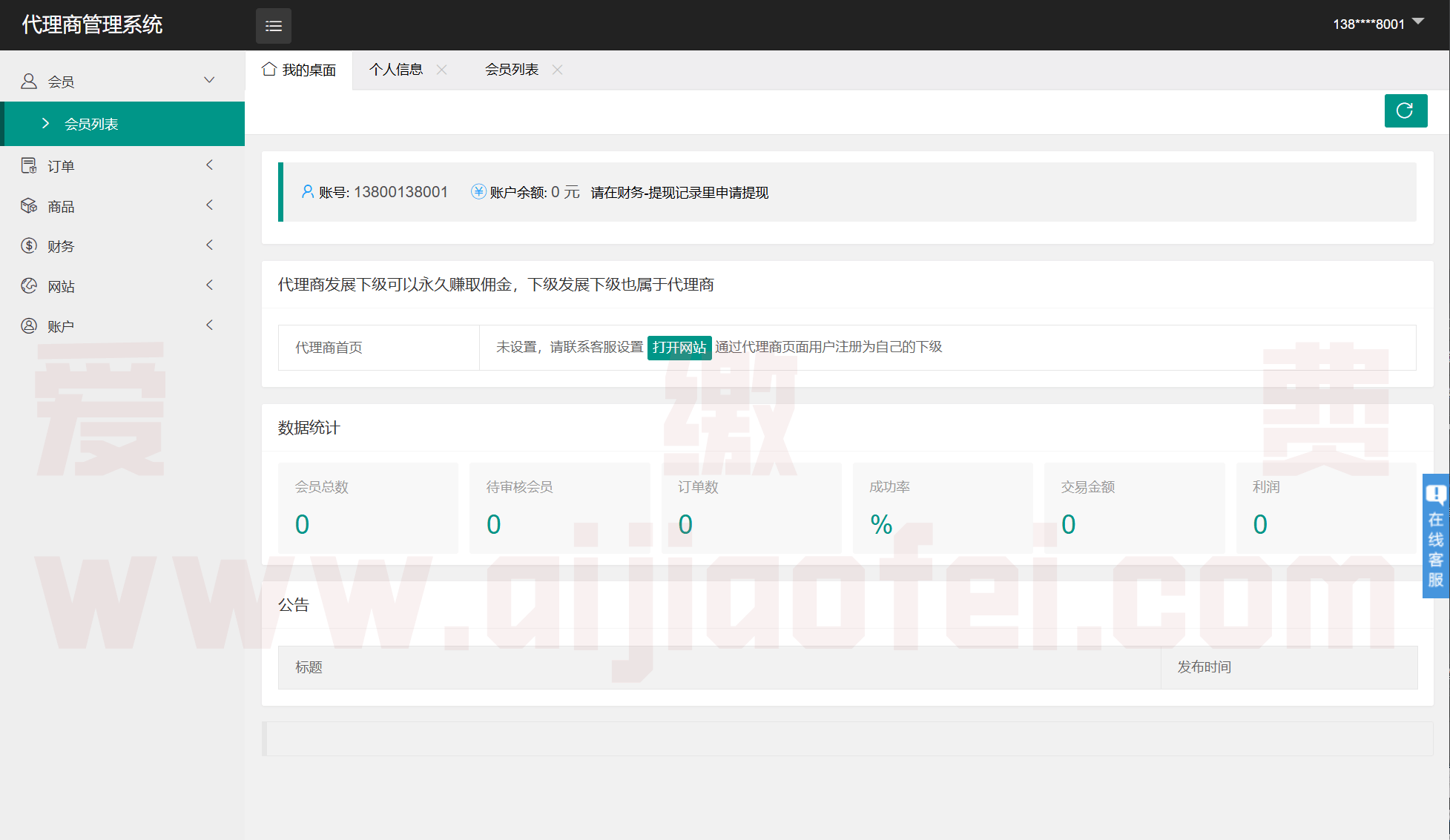1450x840 pixels.
Task: Click the hamburger menu toggle icon
Action: (273, 26)
